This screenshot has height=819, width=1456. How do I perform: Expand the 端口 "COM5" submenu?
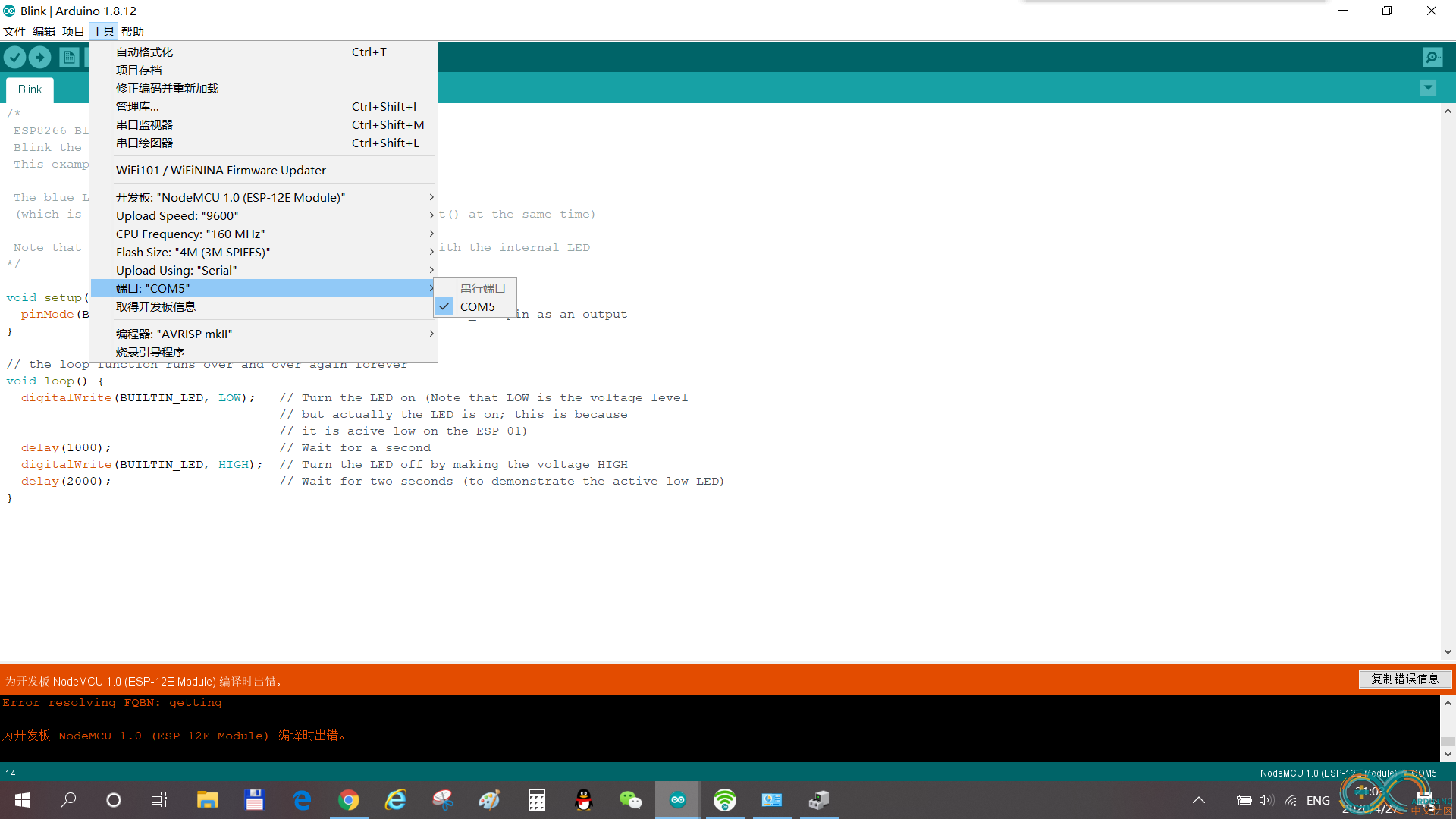coord(263,288)
